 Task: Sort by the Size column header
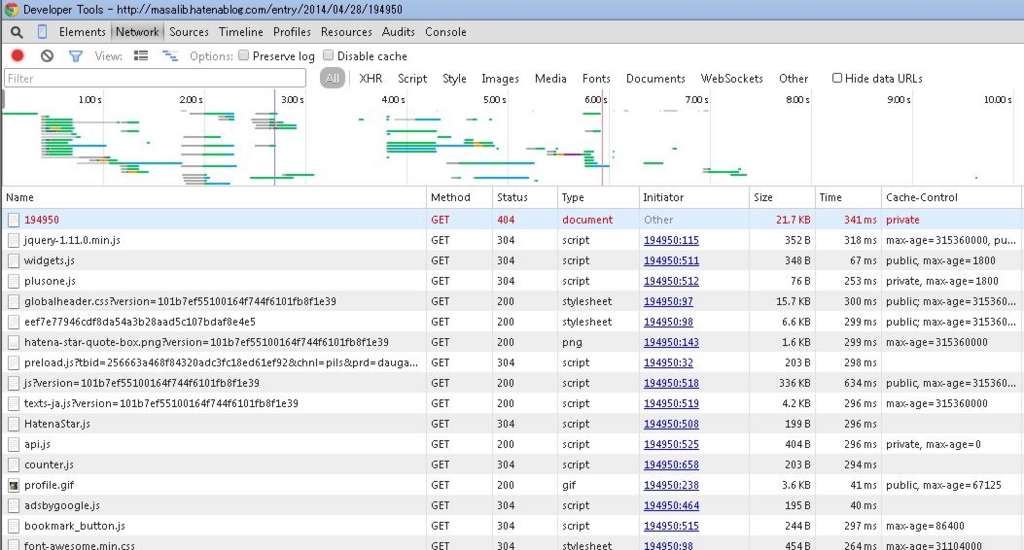click(x=782, y=197)
